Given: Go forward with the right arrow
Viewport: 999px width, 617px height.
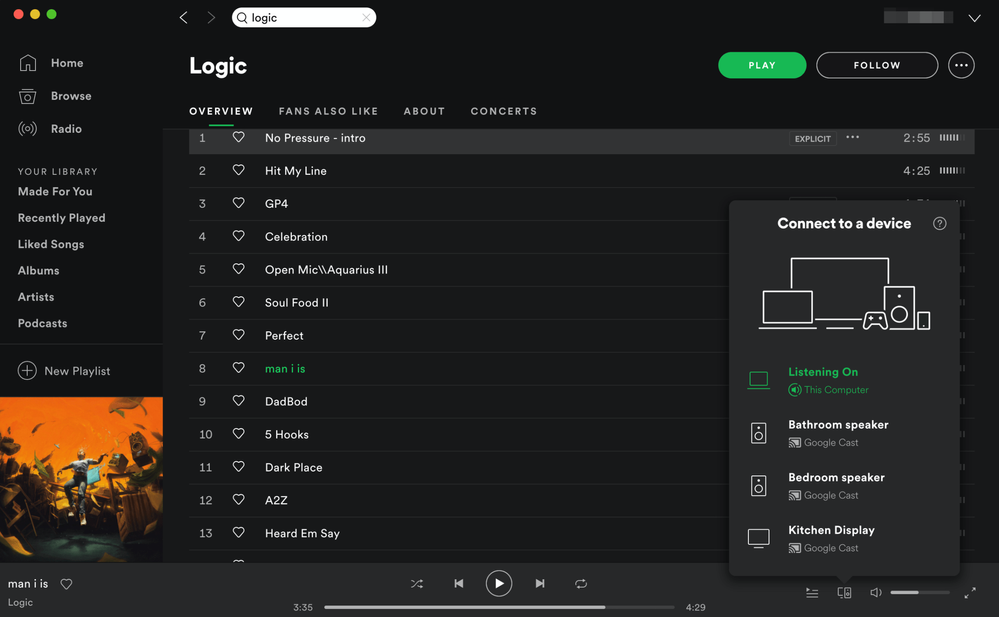Looking at the screenshot, I should 211,18.
